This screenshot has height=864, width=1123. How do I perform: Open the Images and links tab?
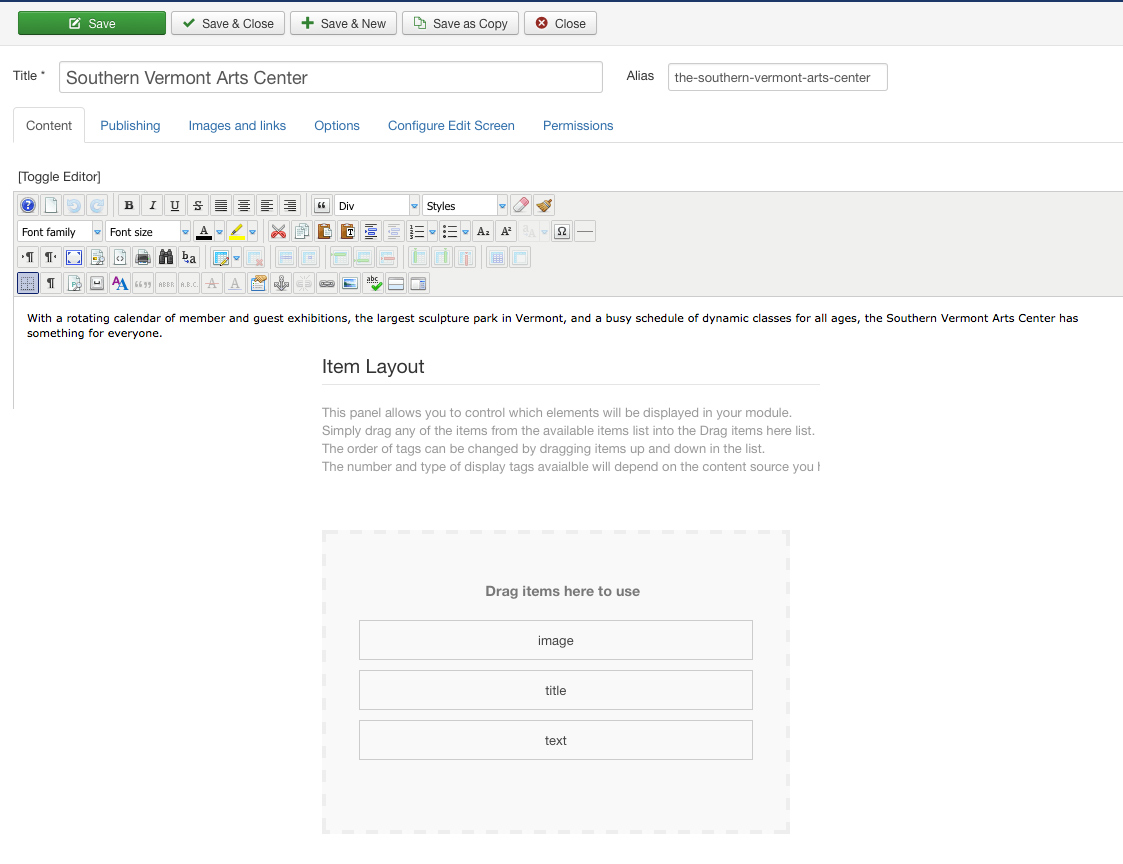point(237,125)
